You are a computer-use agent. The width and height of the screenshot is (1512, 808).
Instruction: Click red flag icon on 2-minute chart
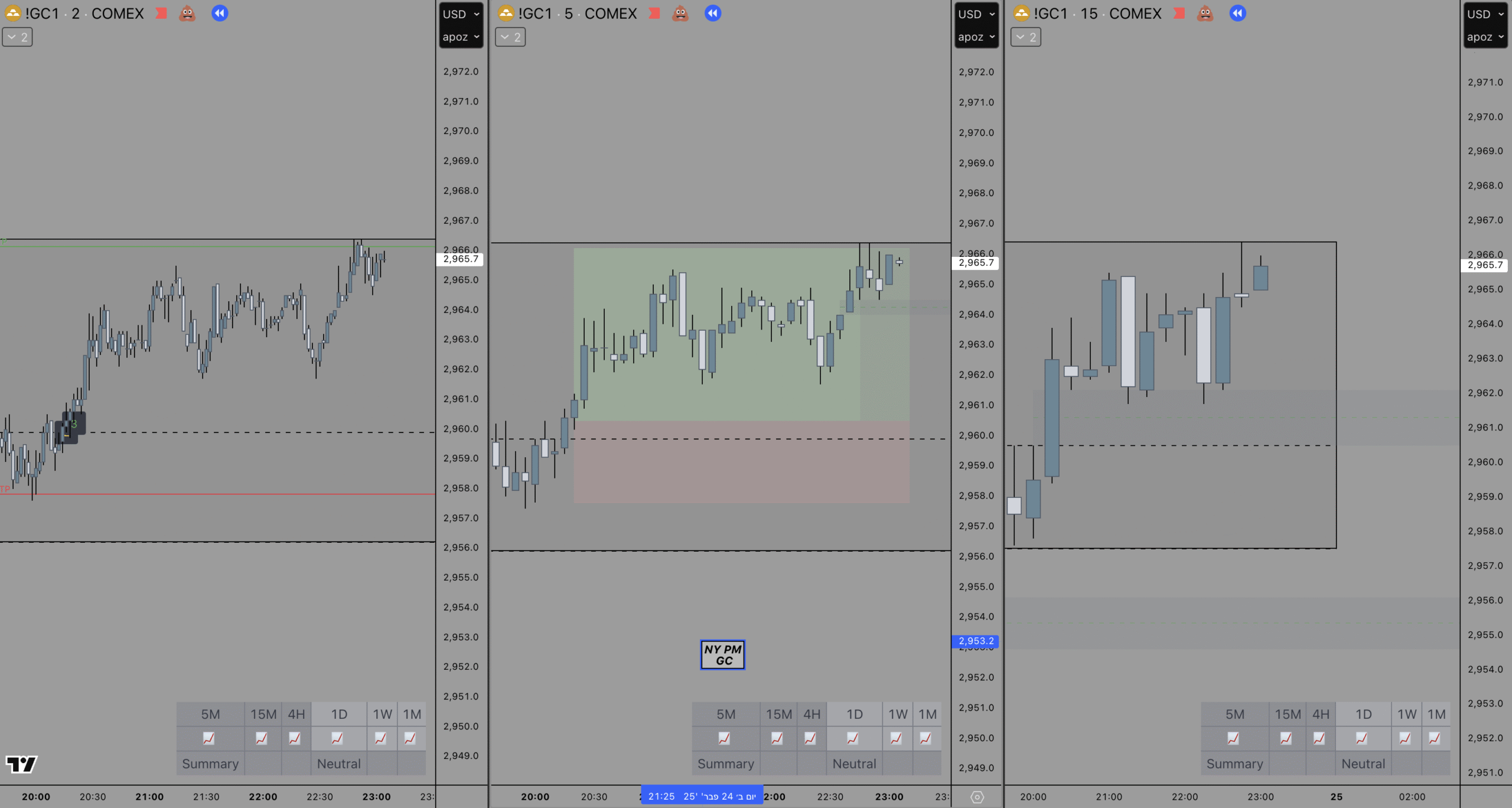tap(161, 13)
